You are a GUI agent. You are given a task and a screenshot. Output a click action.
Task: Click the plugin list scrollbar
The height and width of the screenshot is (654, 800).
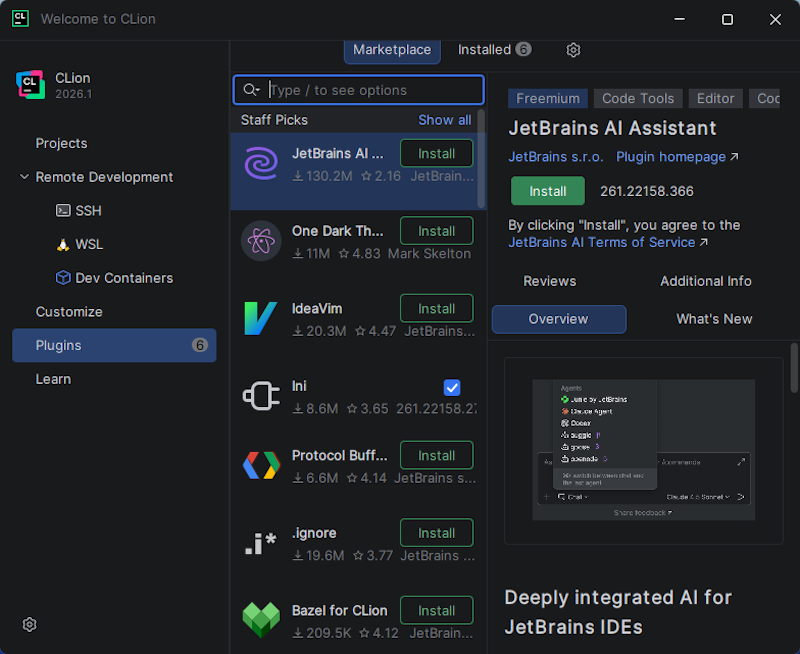[481, 158]
